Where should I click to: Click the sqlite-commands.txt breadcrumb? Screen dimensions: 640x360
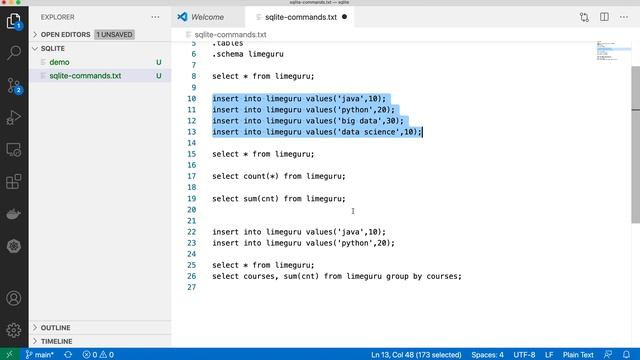tap(230, 35)
